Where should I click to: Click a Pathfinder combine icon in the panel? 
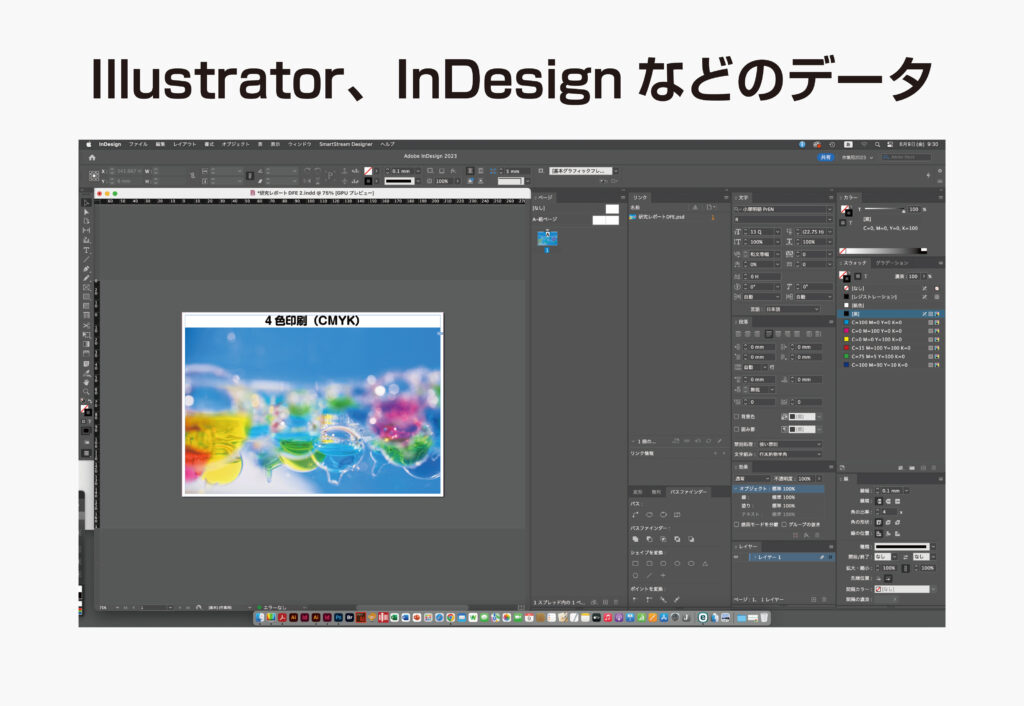tap(636, 538)
